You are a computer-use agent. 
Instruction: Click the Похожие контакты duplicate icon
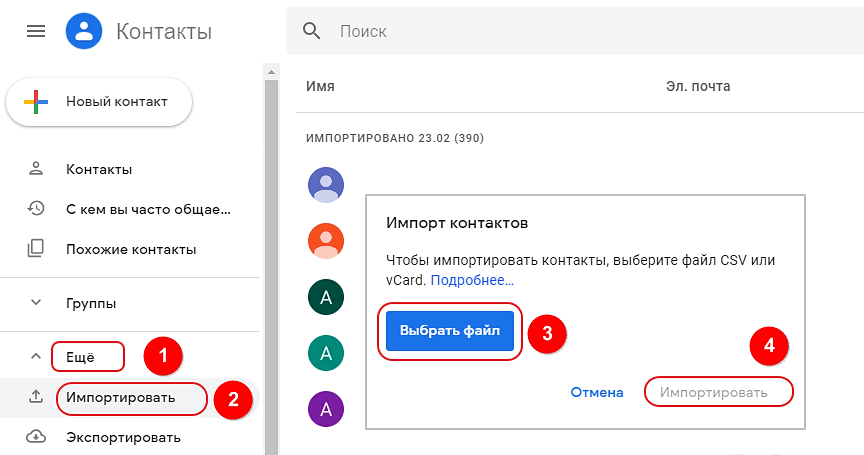[36, 249]
